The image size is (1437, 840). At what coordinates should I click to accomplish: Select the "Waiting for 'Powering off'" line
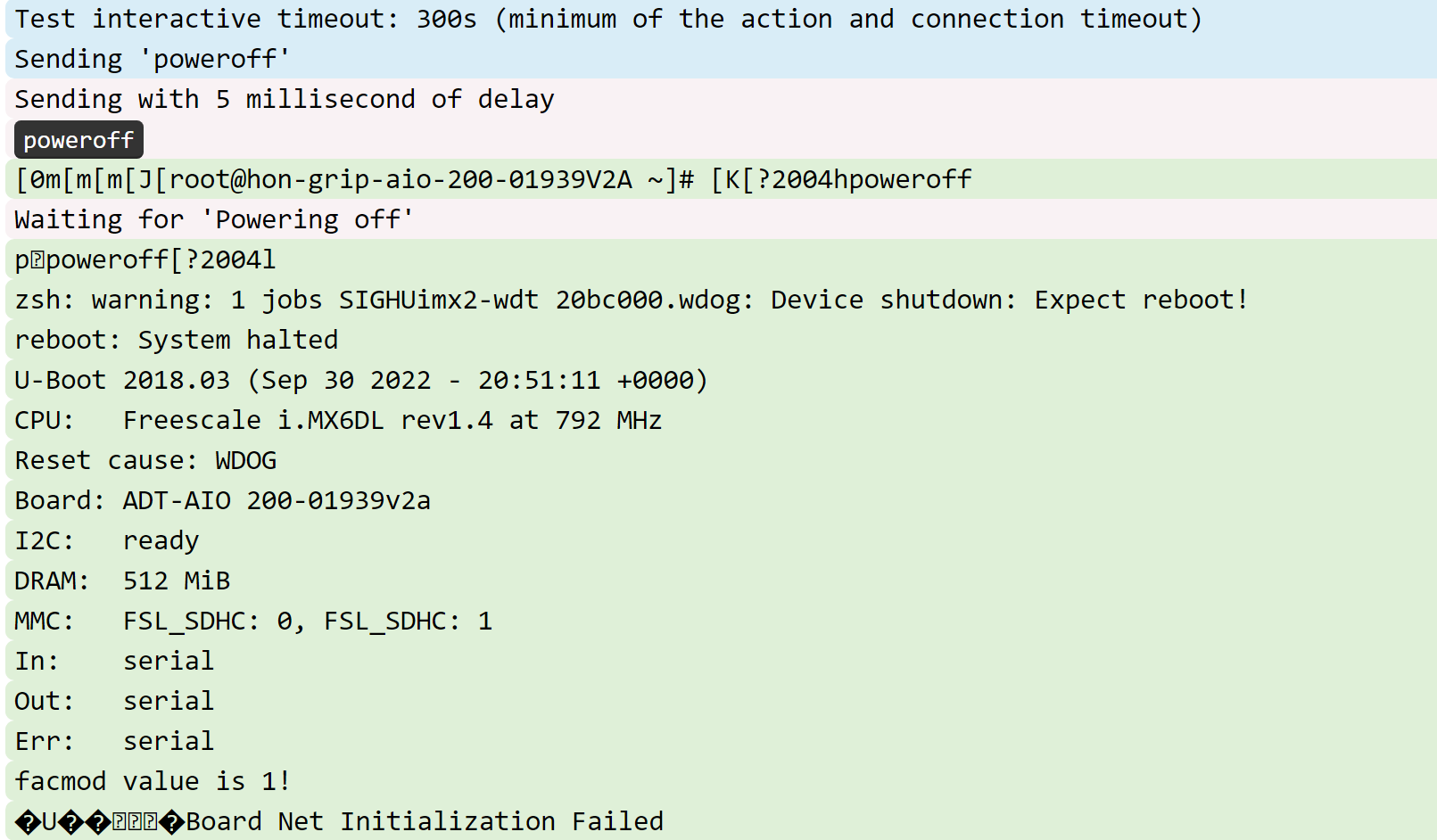721,219
